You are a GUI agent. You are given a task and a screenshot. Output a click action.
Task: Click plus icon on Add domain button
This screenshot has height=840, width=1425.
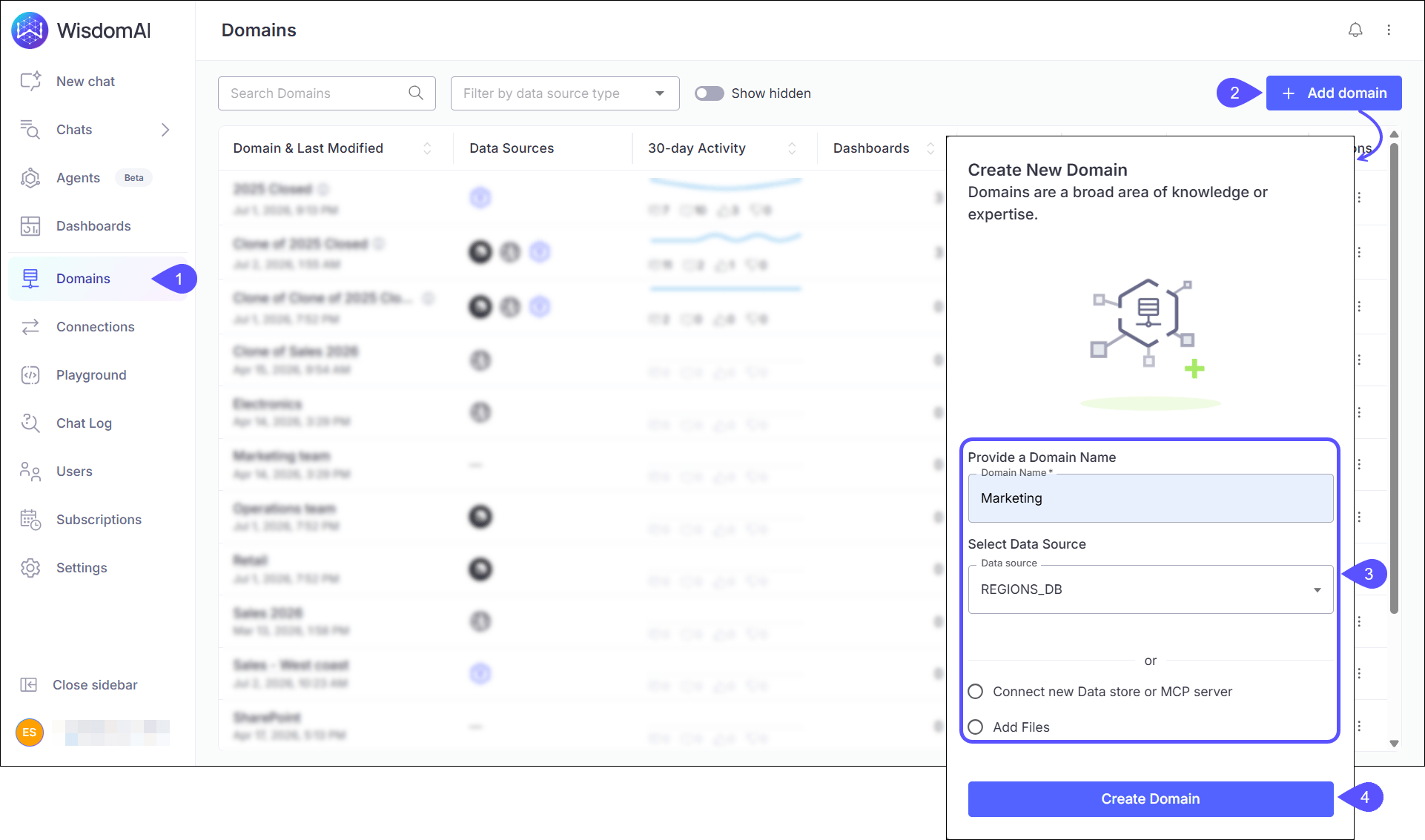(1289, 93)
